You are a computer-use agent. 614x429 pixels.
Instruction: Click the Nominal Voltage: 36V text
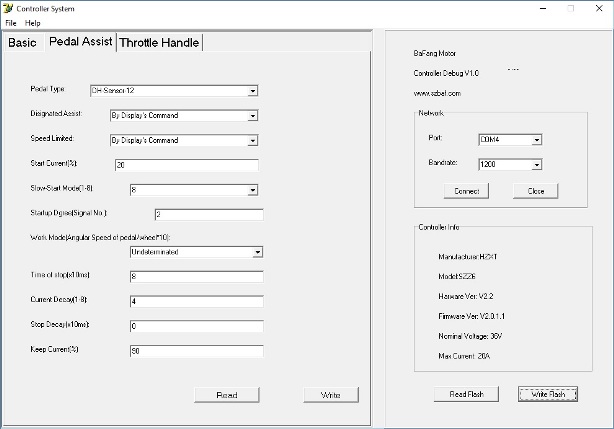coord(470,336)
